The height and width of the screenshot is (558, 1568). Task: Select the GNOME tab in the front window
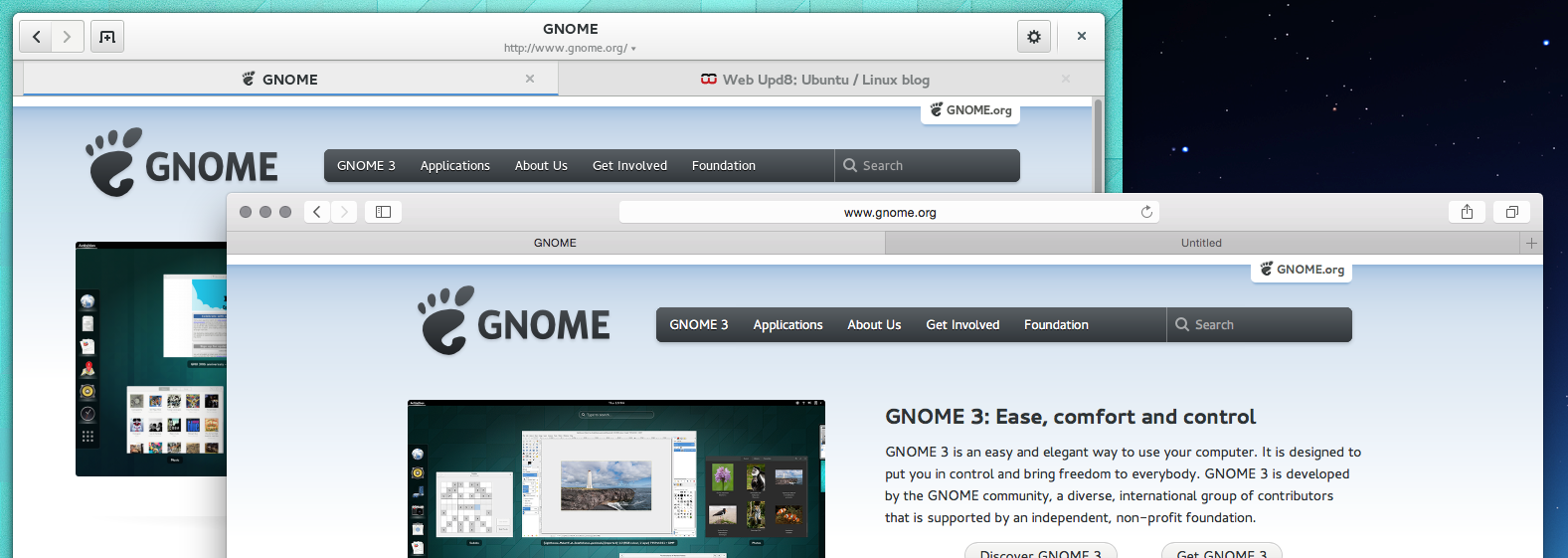(x=555, y=243)
